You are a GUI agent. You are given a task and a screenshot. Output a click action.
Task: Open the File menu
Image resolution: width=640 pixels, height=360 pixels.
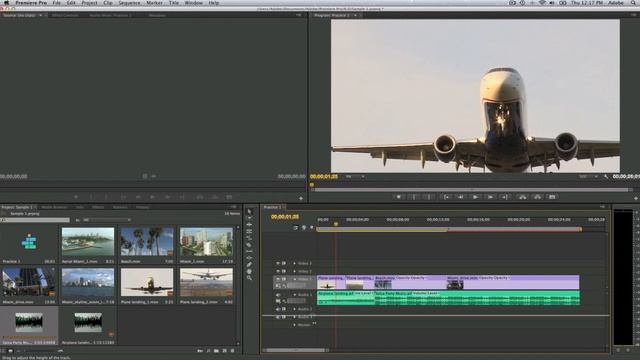(57, 3)
